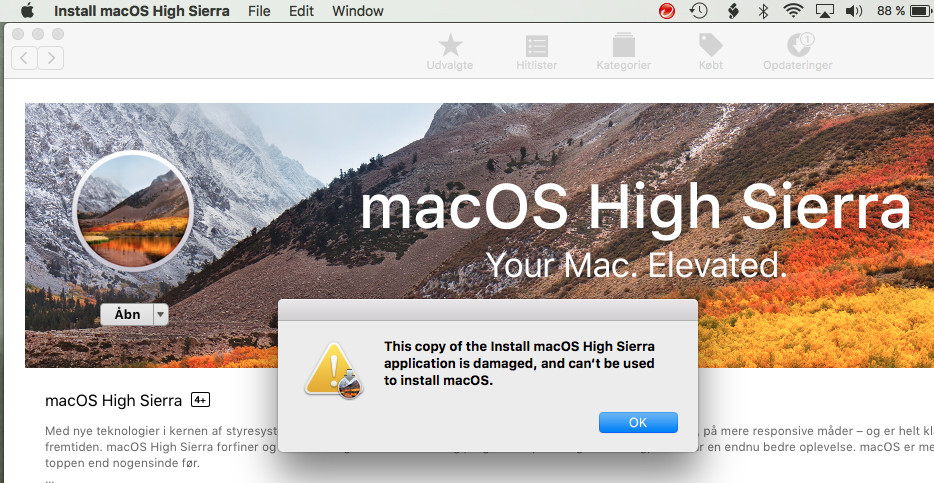
Task: Go forward with the right arrow button
Action: 51,58
